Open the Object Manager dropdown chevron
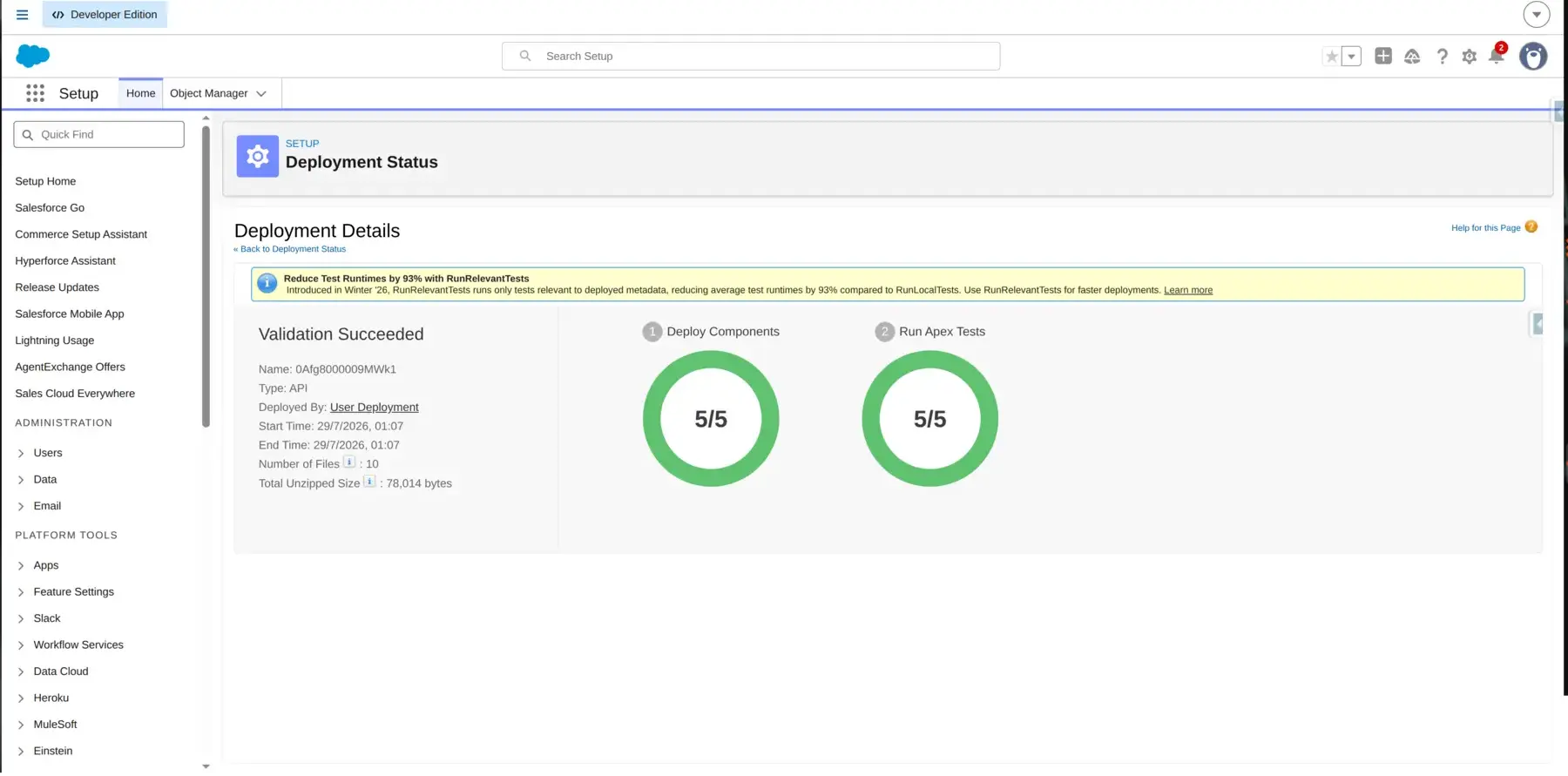Screen dimensions: 1568x776 (x=261, y=94)
